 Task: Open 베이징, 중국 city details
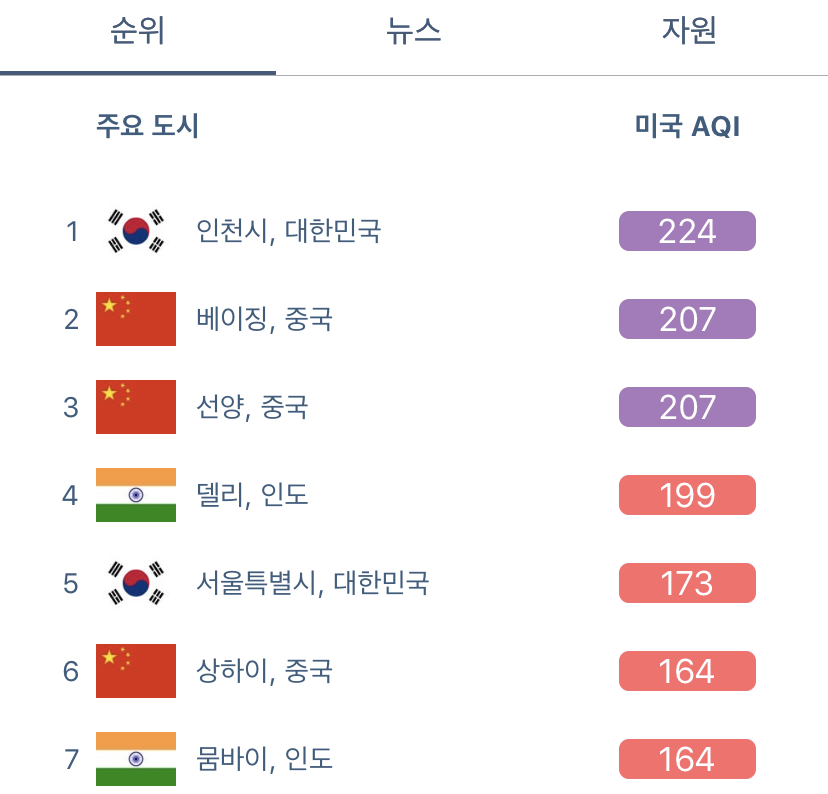click(264, 320)
